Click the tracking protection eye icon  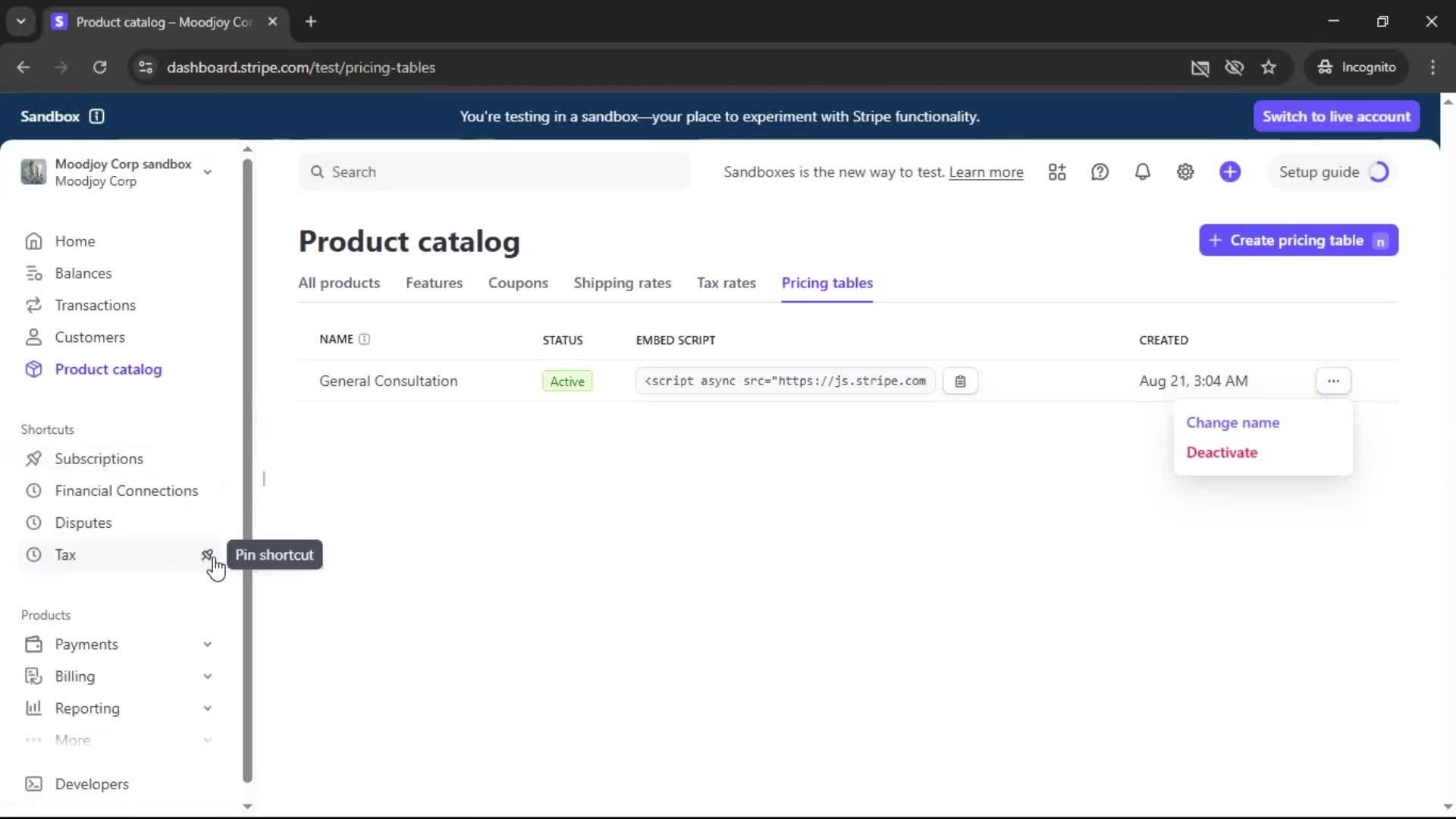(x=1234, y=67)
